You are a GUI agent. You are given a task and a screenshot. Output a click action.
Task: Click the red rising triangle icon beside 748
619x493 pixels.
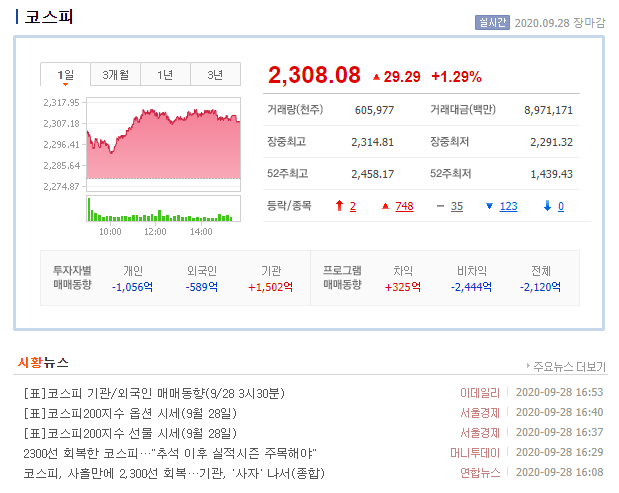386,206
